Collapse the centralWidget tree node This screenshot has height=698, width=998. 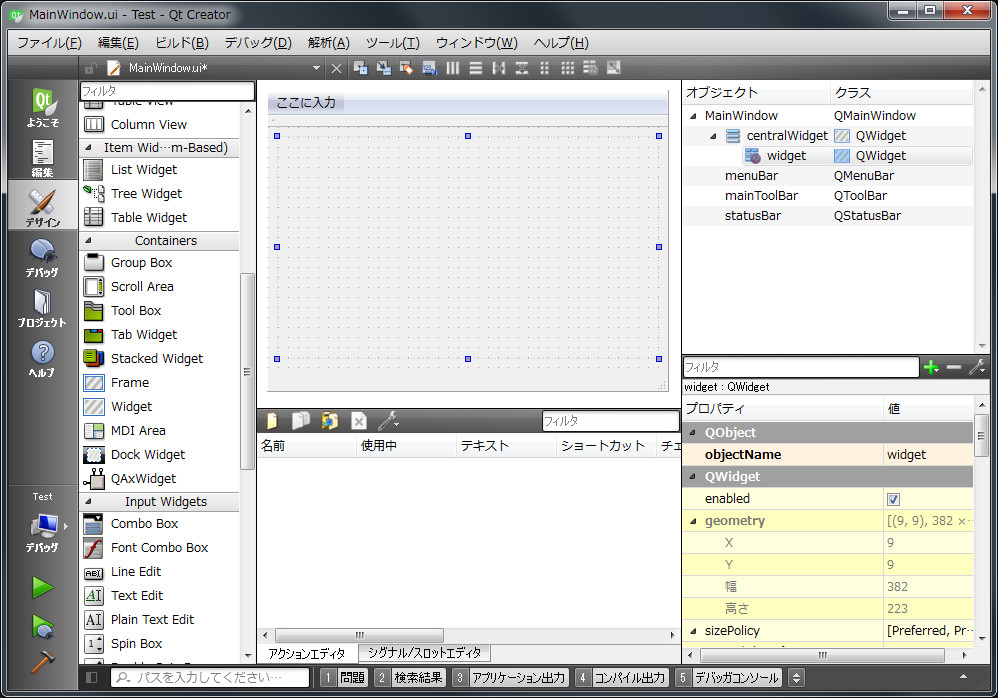coord(713,136)
